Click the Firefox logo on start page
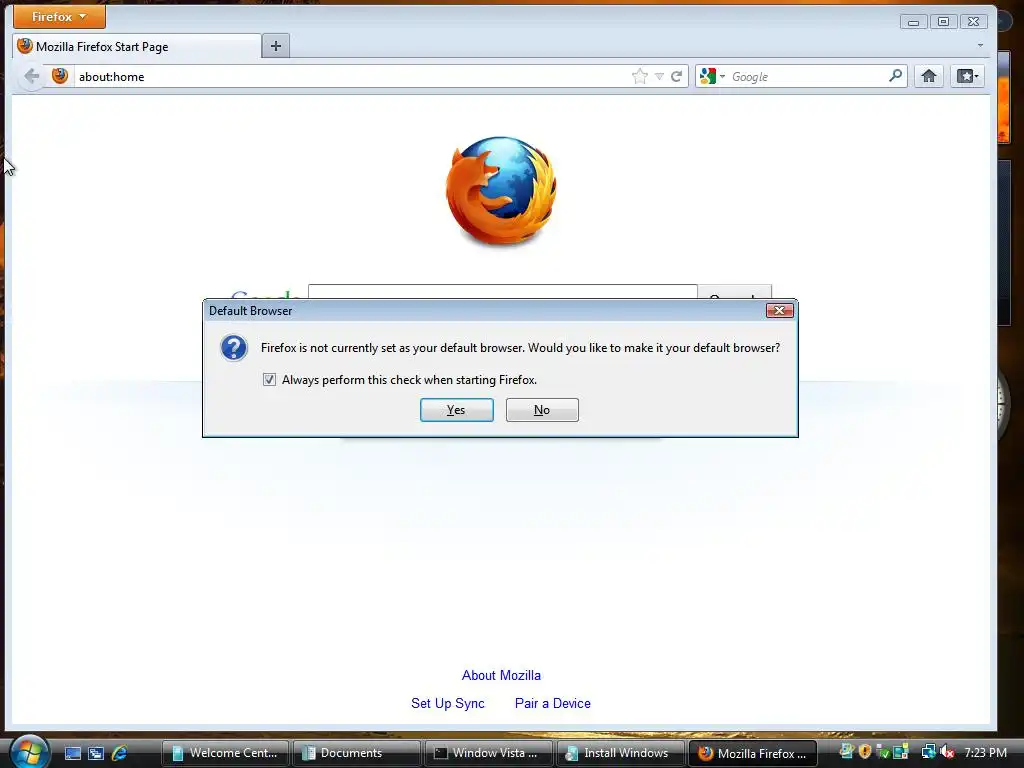Screen dimensions: 1024x768 click(x=501, y=191)
